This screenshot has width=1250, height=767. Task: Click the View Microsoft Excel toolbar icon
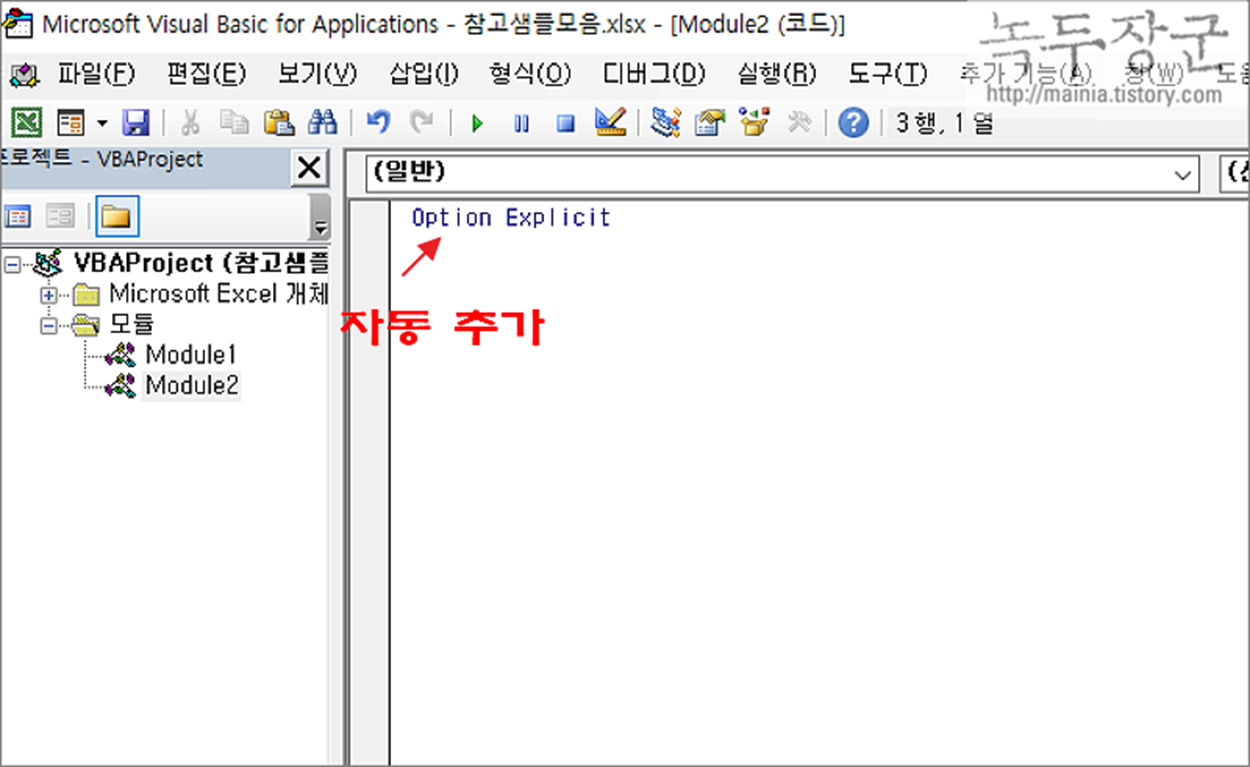coord(26,123)
